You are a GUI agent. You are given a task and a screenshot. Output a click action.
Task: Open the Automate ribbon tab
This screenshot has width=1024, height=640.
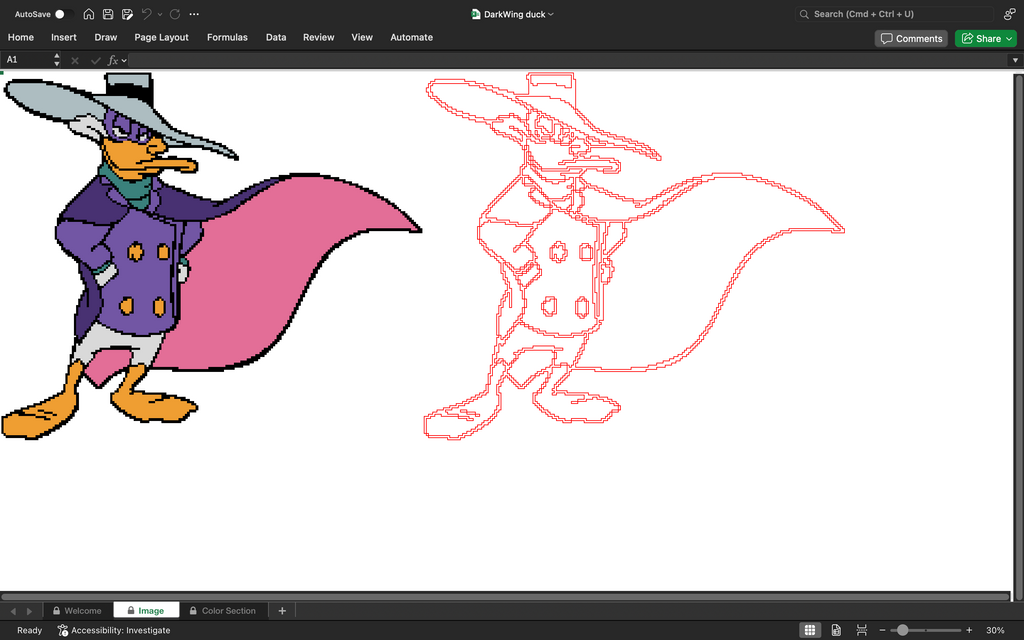[411, 37]
